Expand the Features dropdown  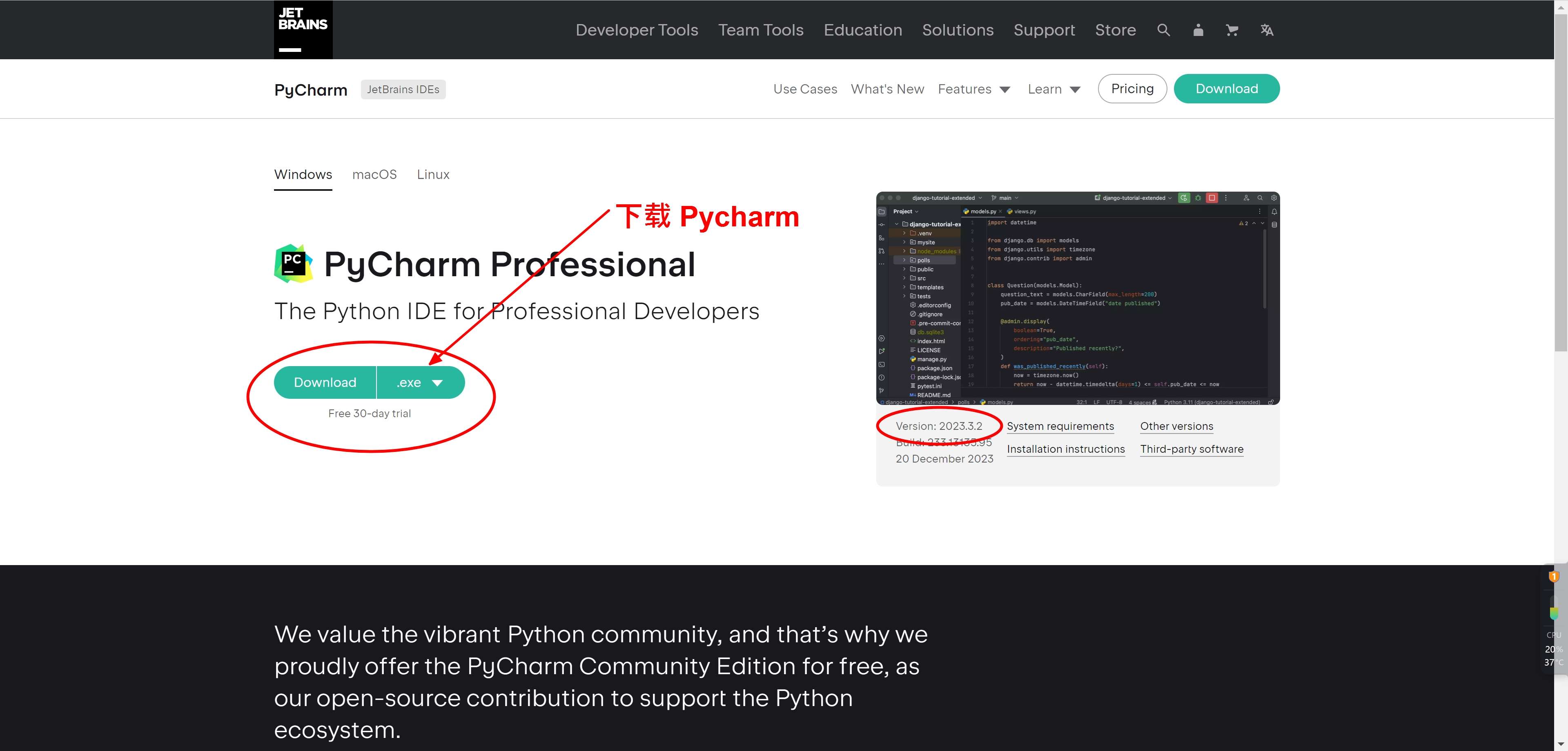974,89
